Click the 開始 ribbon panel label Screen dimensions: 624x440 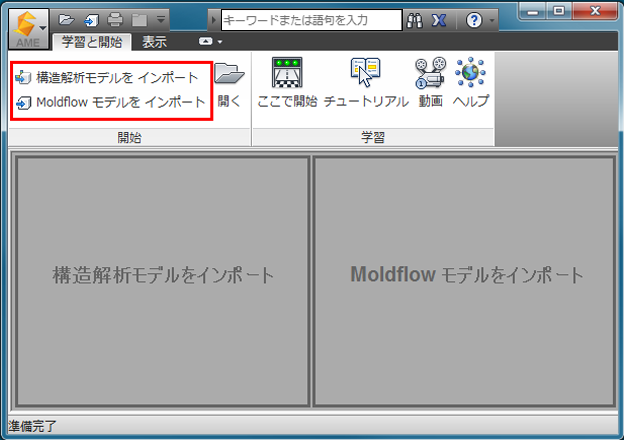coord(129,138)
